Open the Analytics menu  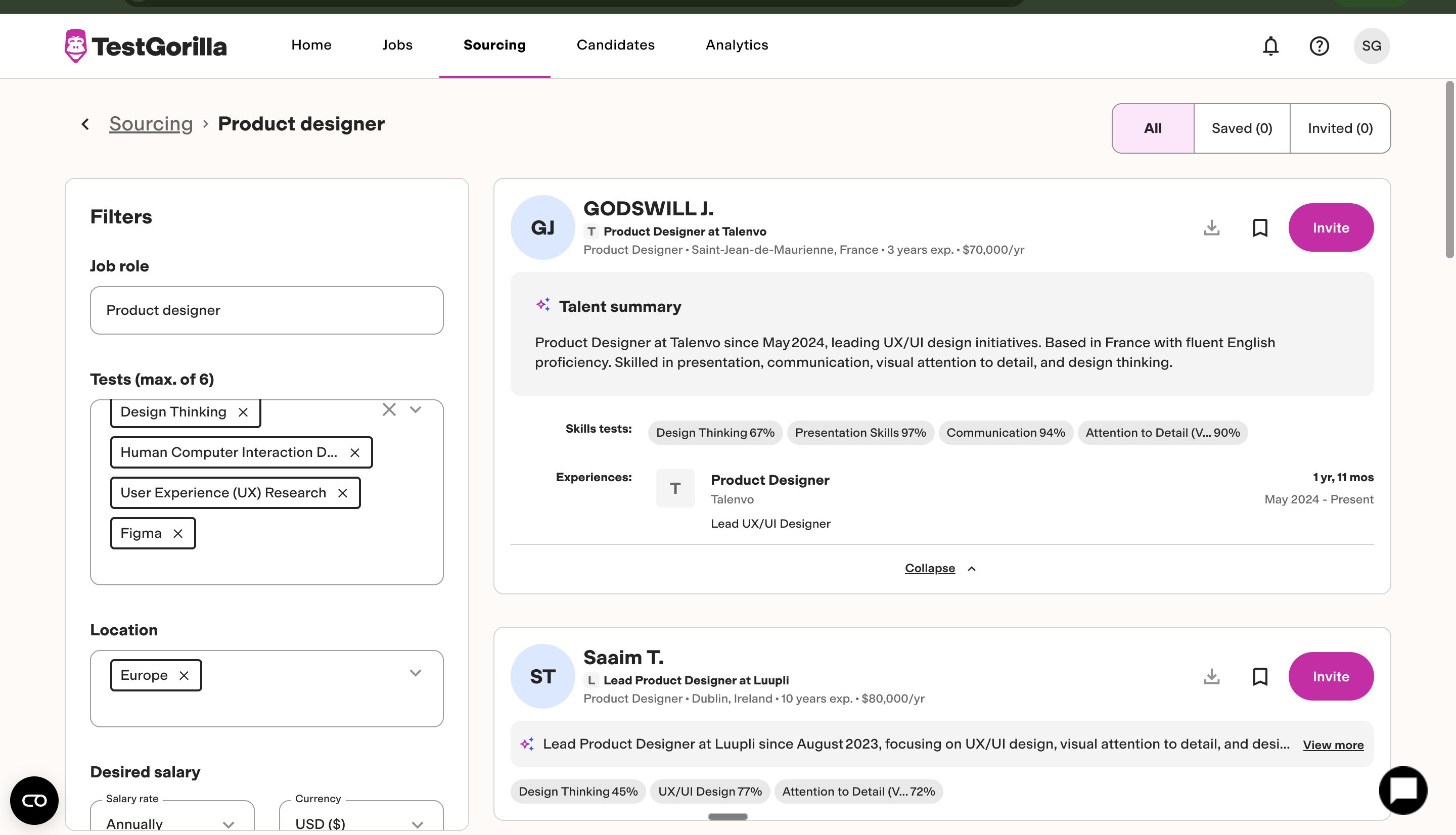(x=737, y=45)
